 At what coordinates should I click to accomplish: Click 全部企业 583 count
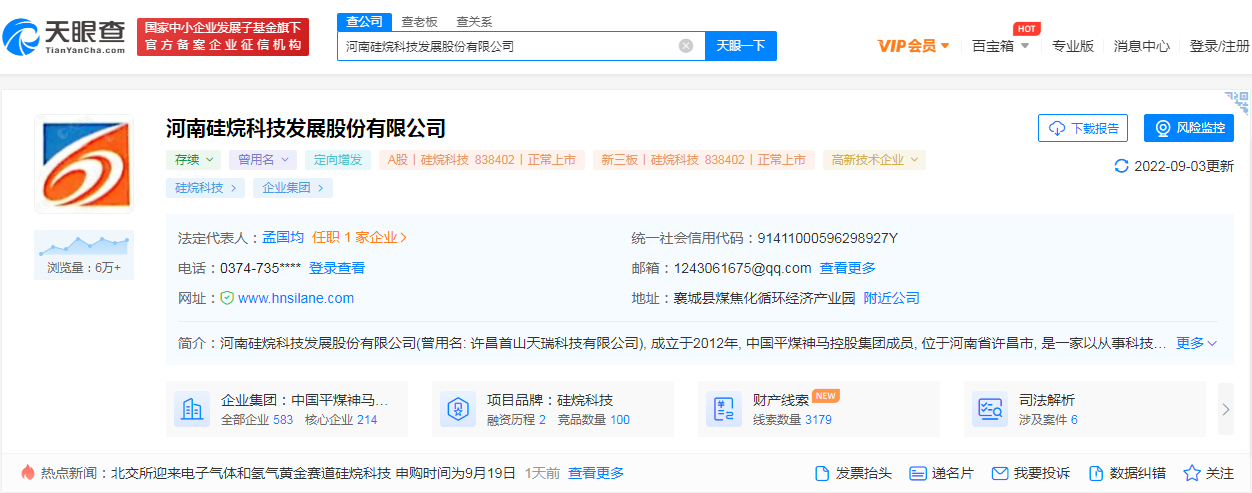coord(257,420)
